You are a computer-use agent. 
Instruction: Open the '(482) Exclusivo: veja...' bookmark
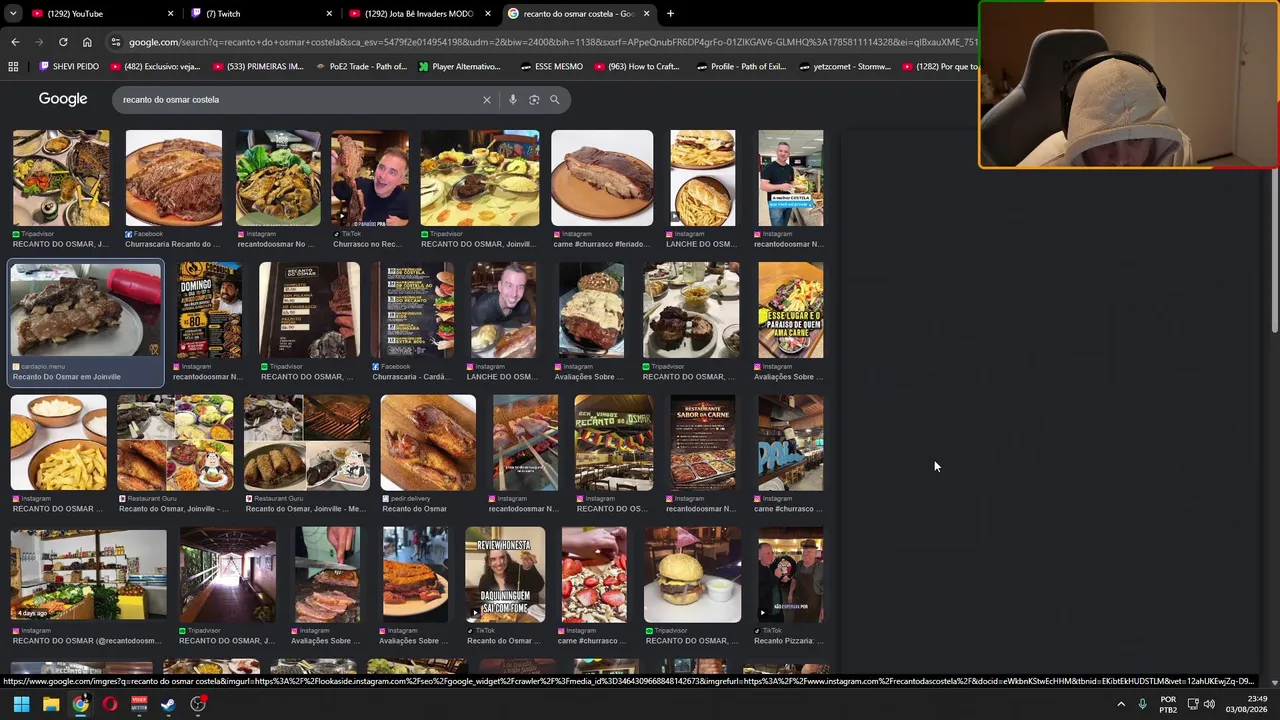154,67
